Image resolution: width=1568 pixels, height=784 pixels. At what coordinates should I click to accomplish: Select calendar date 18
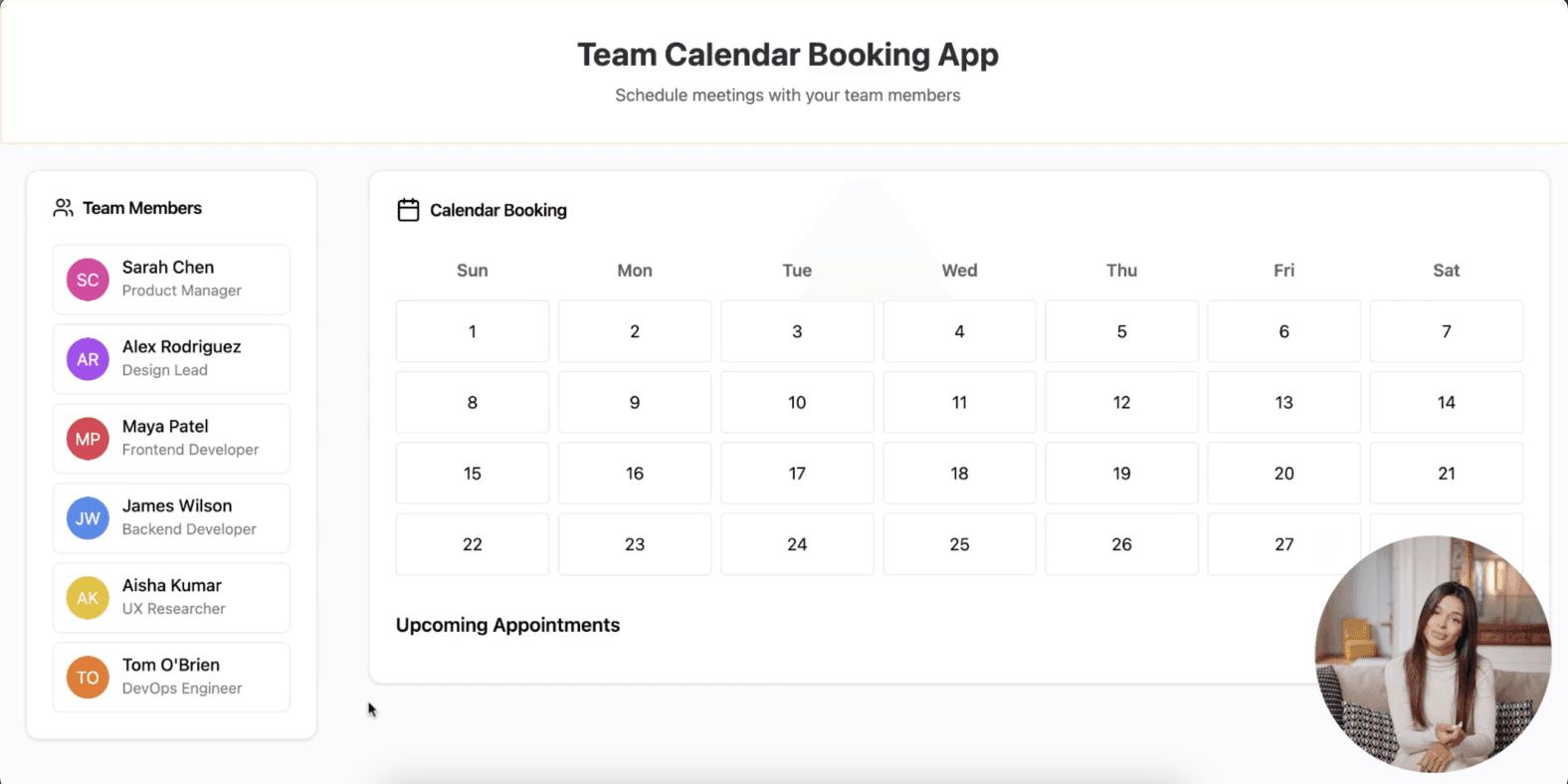(959, 474)
